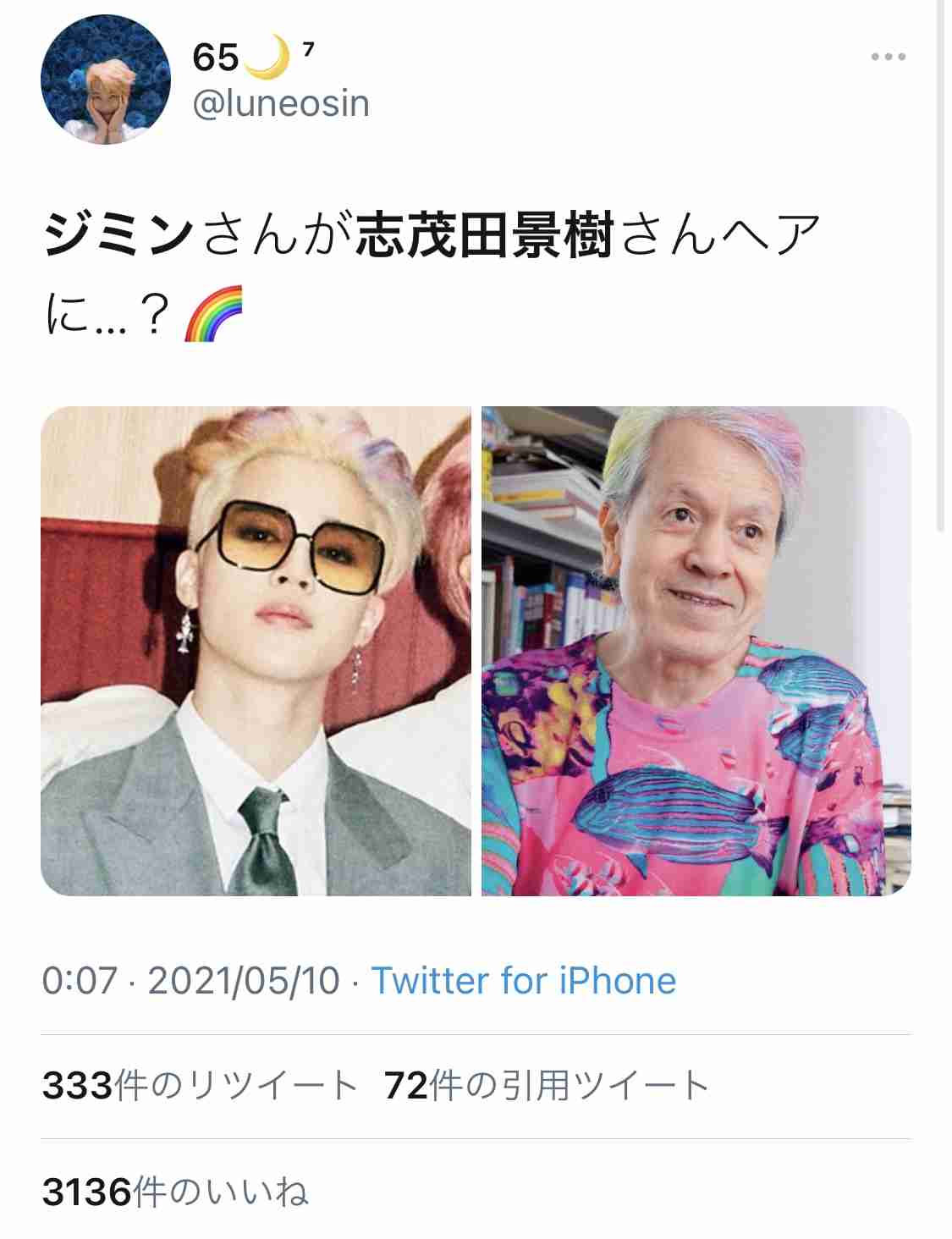The height and width of the screenshot is (1239, 952).
Task: Tap the bold 志茂田景樹 search term
Action: pyautogui.click(x=484, y=234)
